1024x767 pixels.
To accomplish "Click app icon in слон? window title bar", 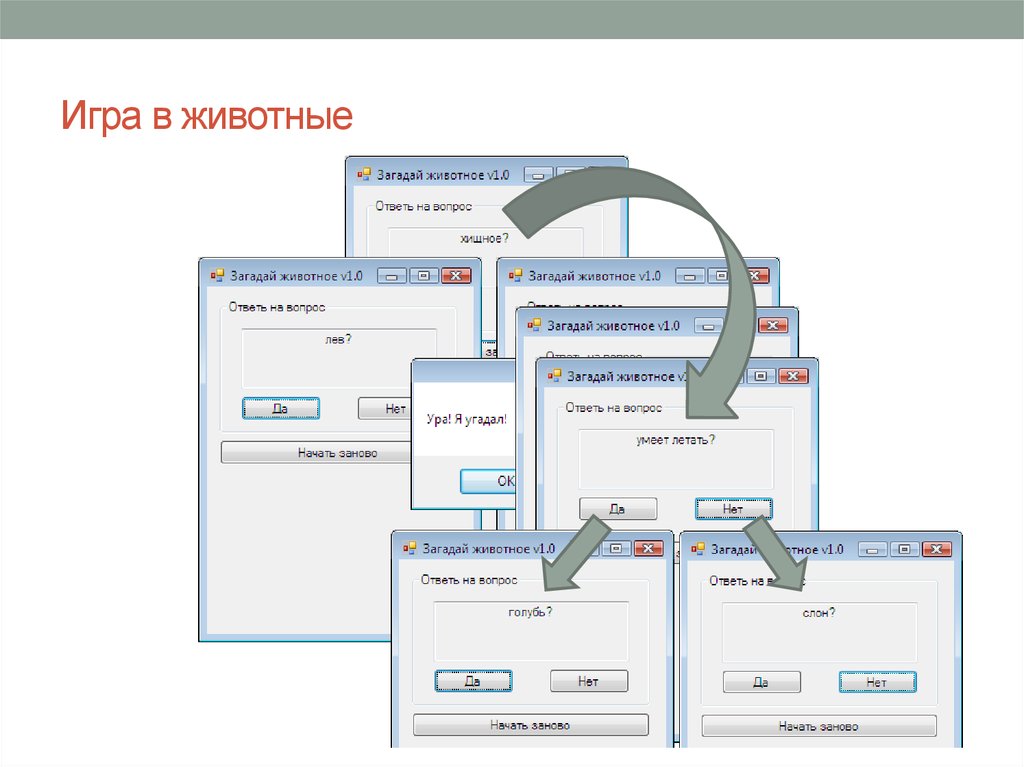I will [x=698, y=549].
